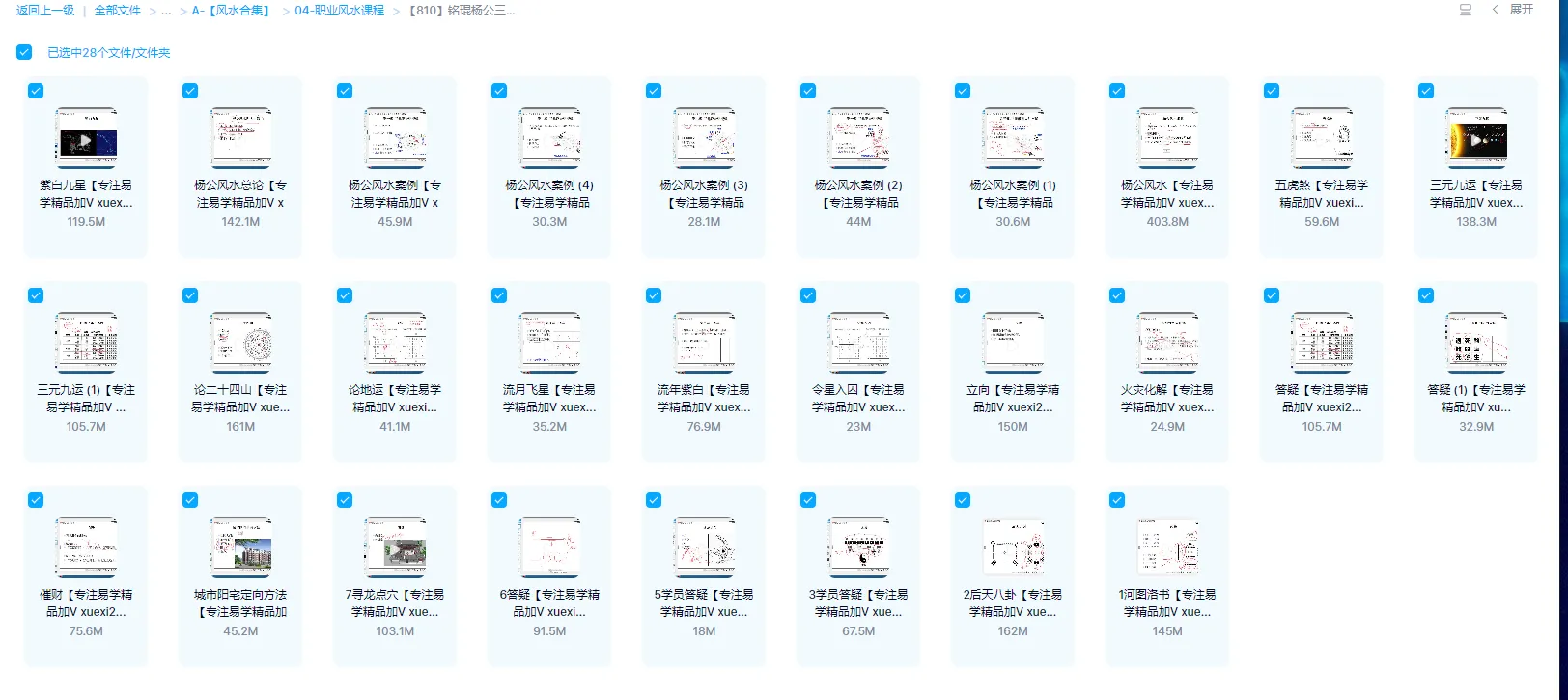The width and height of the screenshot is (1568, 700).
Task: Open the 04-职业风水课程 breadcrumb folder
Action: tap(340, 11)
